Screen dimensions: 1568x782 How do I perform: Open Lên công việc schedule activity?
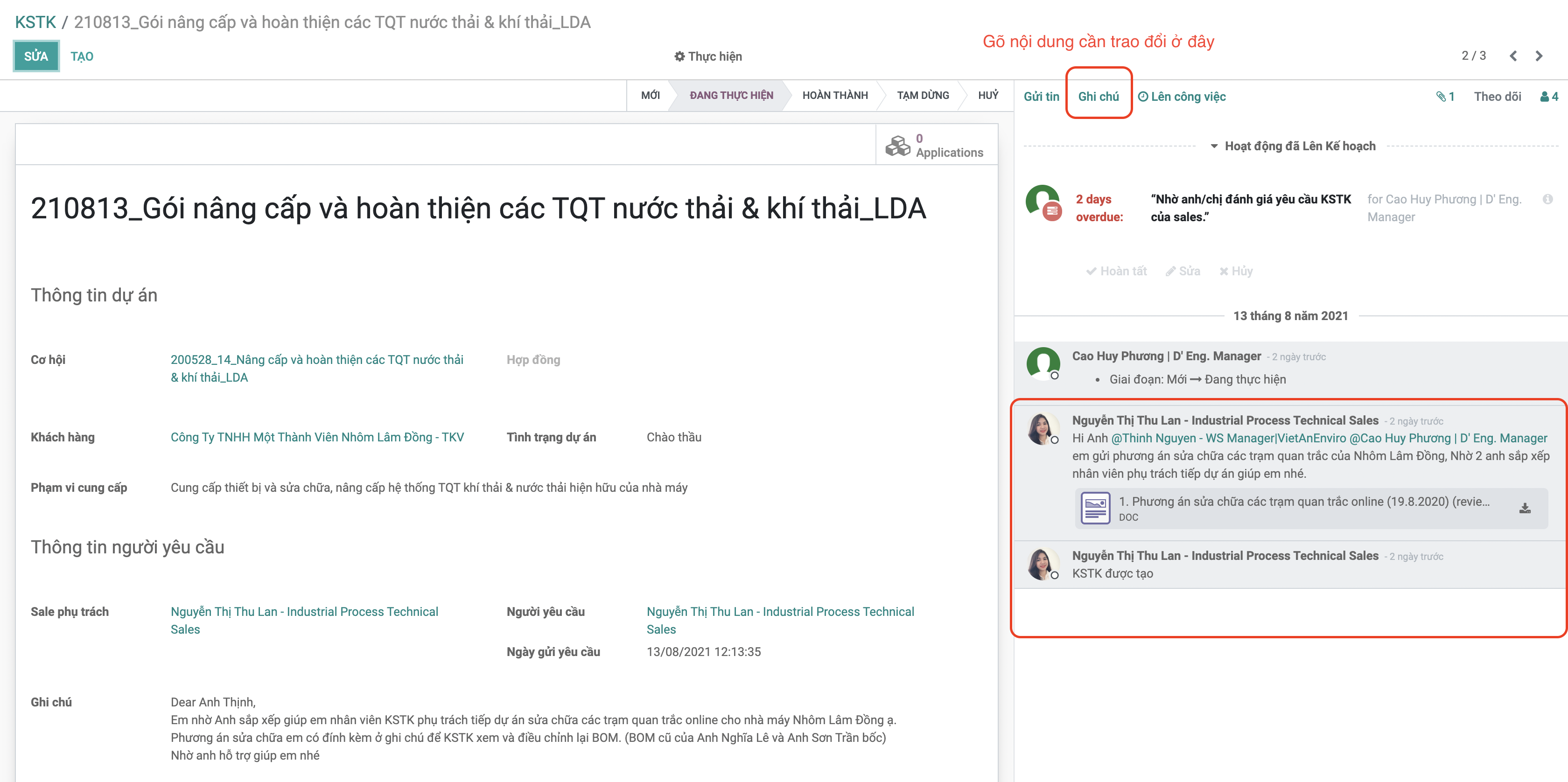[x=1182, y=96]
